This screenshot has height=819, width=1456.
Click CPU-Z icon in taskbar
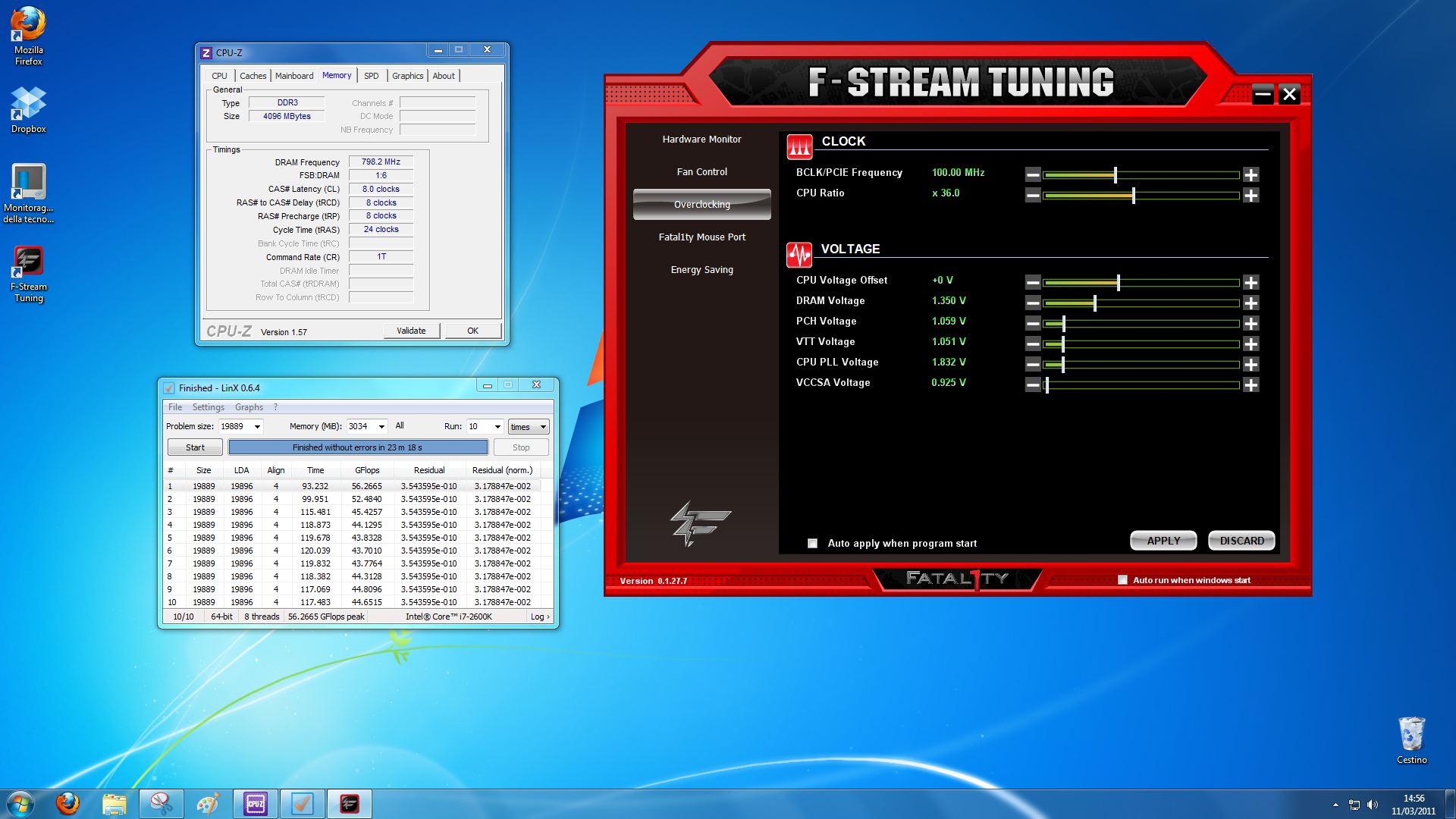point(256,804)
